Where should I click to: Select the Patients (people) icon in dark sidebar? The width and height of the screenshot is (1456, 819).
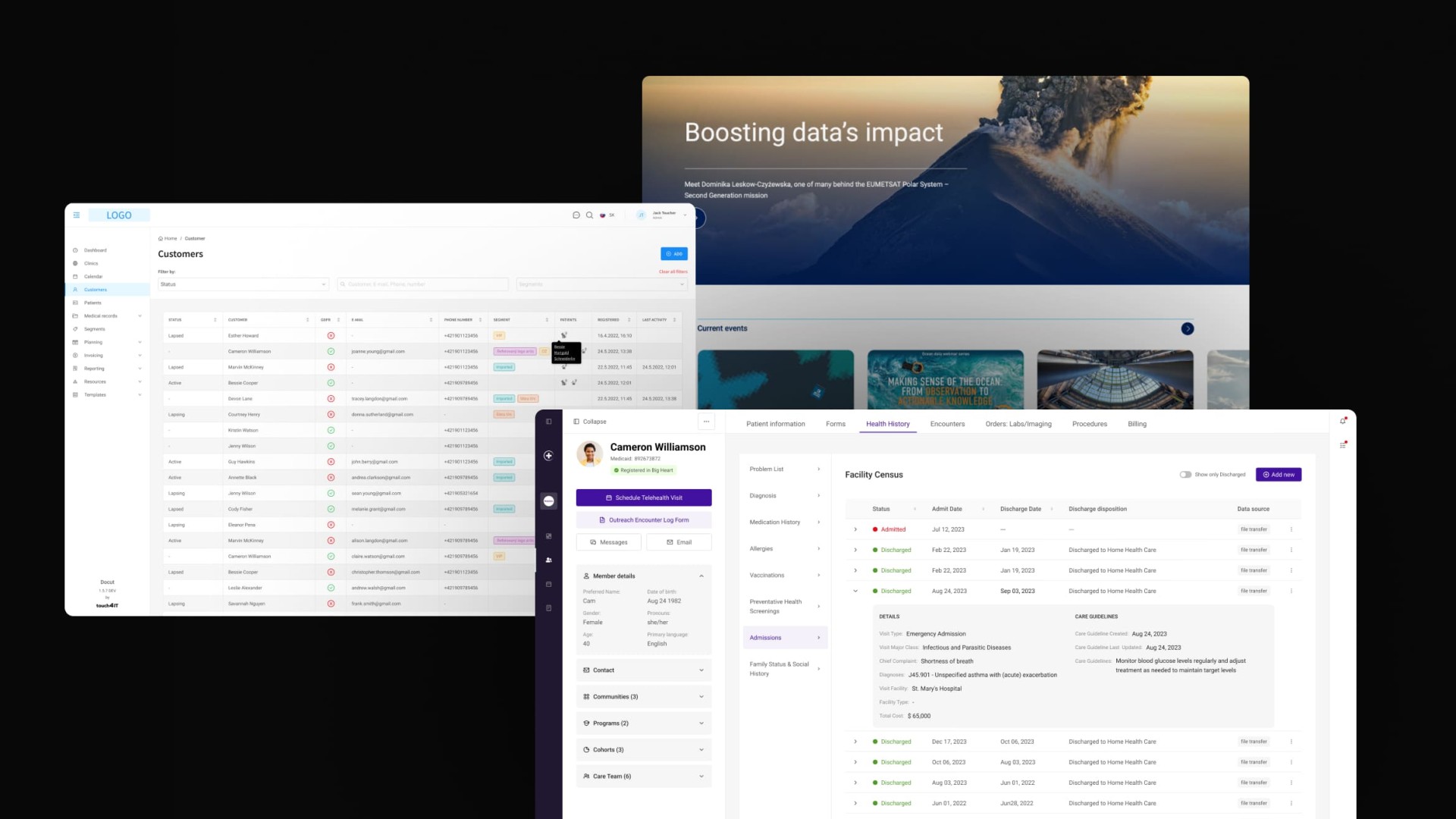click(x=548, y=560)
